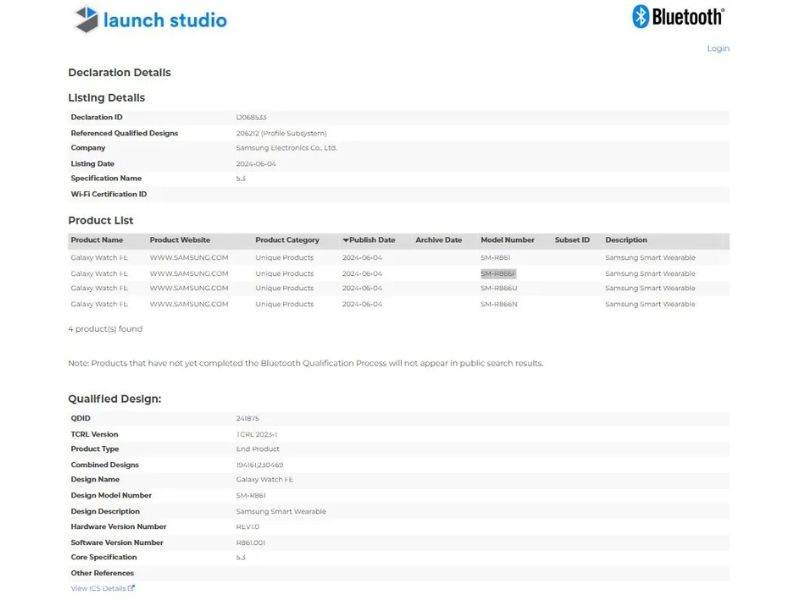Click the launch studio logo icon
The height and width of the screenshot is (600, 800).
tap(86, 19)
